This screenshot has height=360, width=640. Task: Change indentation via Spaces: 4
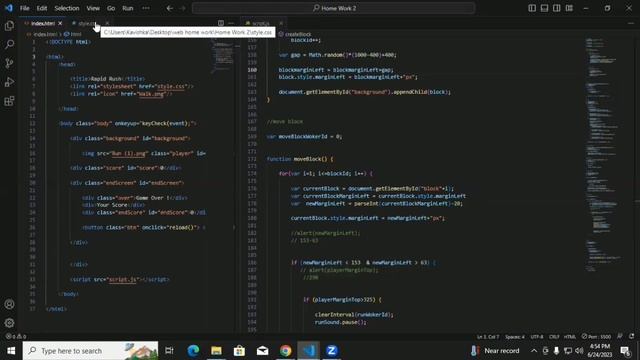coord(515,337)
